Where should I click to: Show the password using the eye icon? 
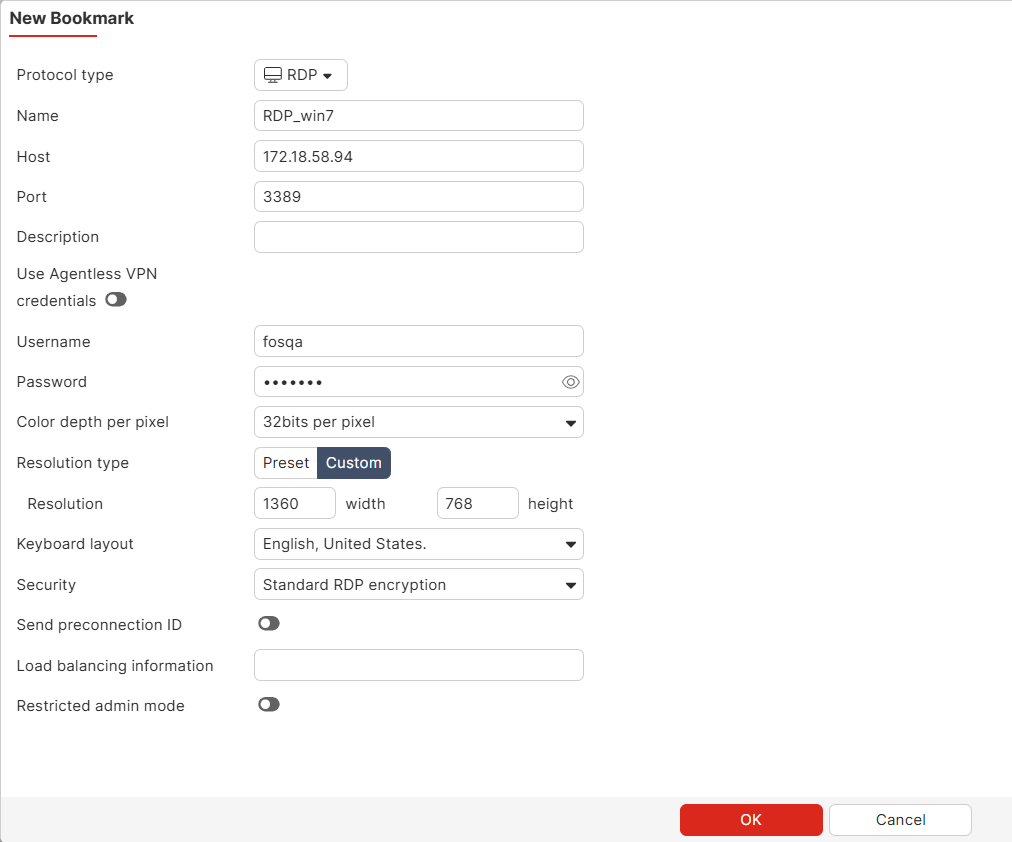tap(570, 382)
